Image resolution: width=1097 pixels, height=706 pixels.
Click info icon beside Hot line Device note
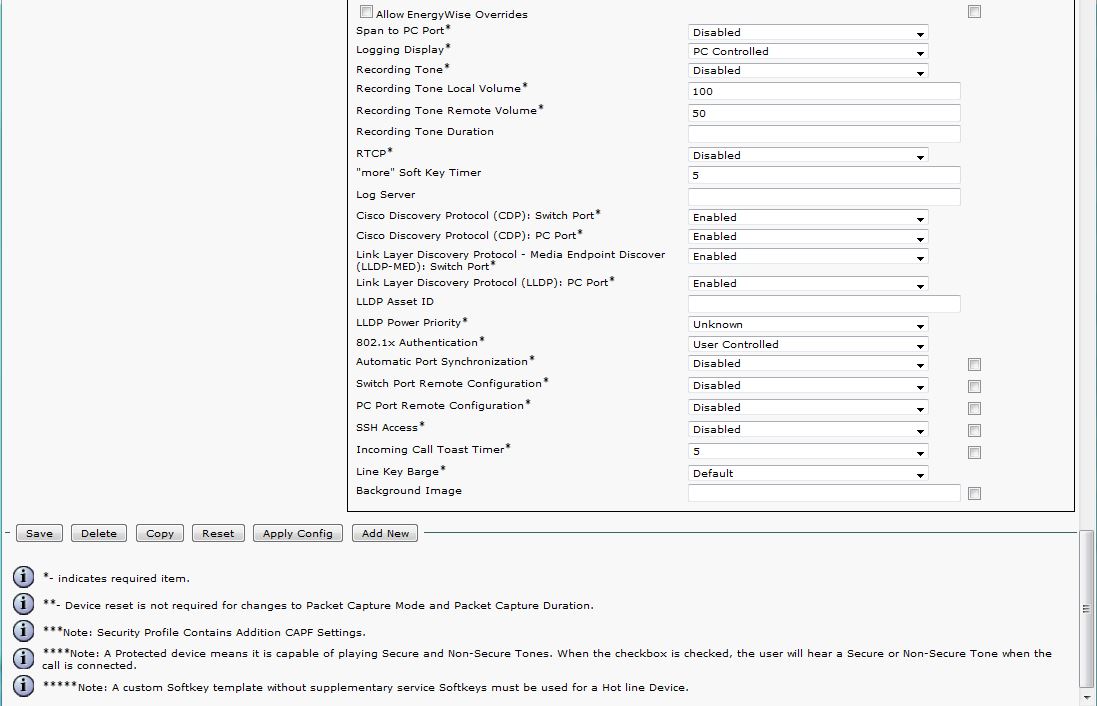point(23,686)
